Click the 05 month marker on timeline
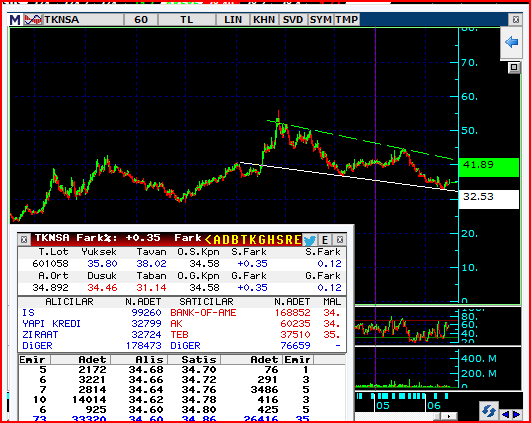Viewport: 531px width, 423px height. tap(383, 405)
